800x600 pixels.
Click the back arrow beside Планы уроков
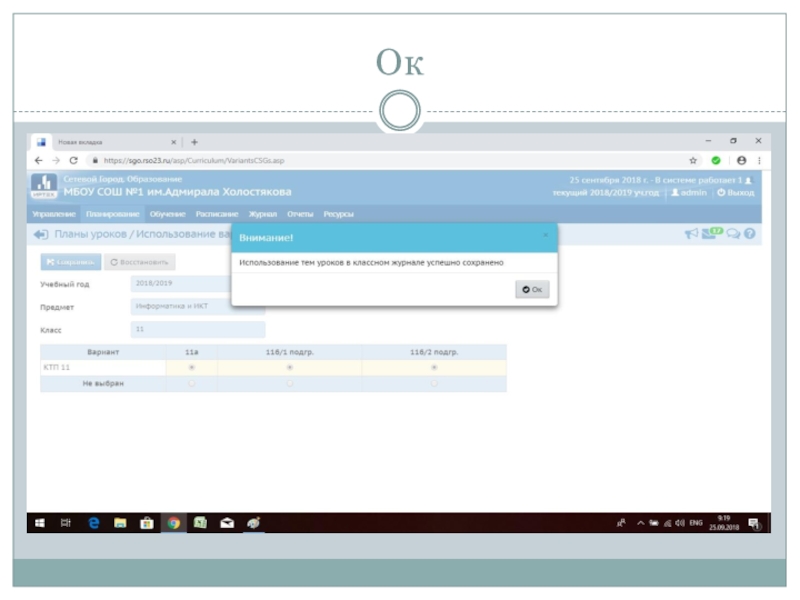click(41, 234)
